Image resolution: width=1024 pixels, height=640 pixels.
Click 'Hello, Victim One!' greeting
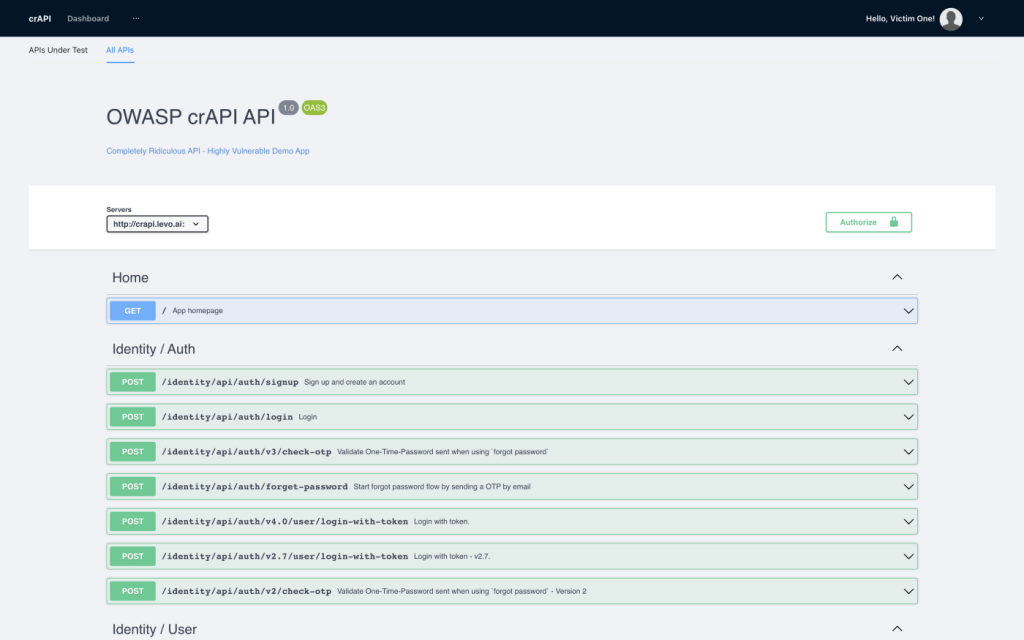point(900,19)
